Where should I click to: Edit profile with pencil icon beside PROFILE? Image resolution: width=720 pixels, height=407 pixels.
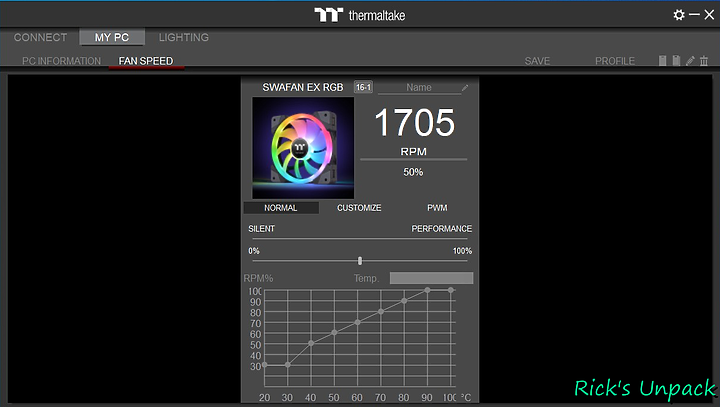coord(690,61)
